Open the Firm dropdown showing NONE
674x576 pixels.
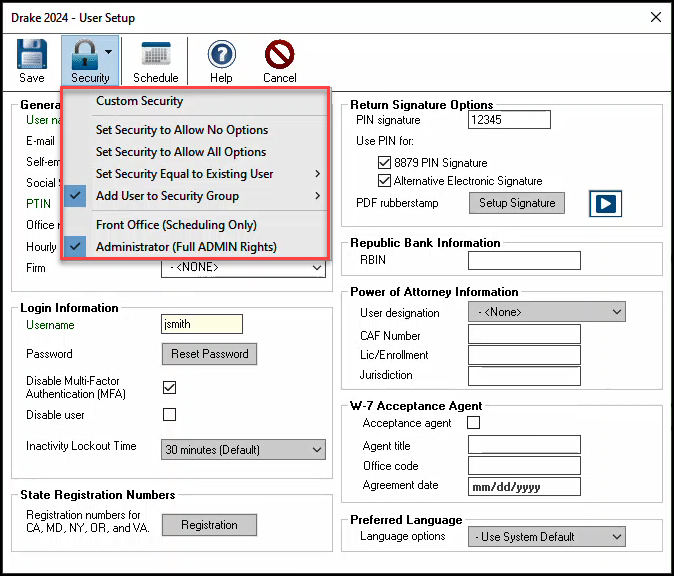point(243,268)
